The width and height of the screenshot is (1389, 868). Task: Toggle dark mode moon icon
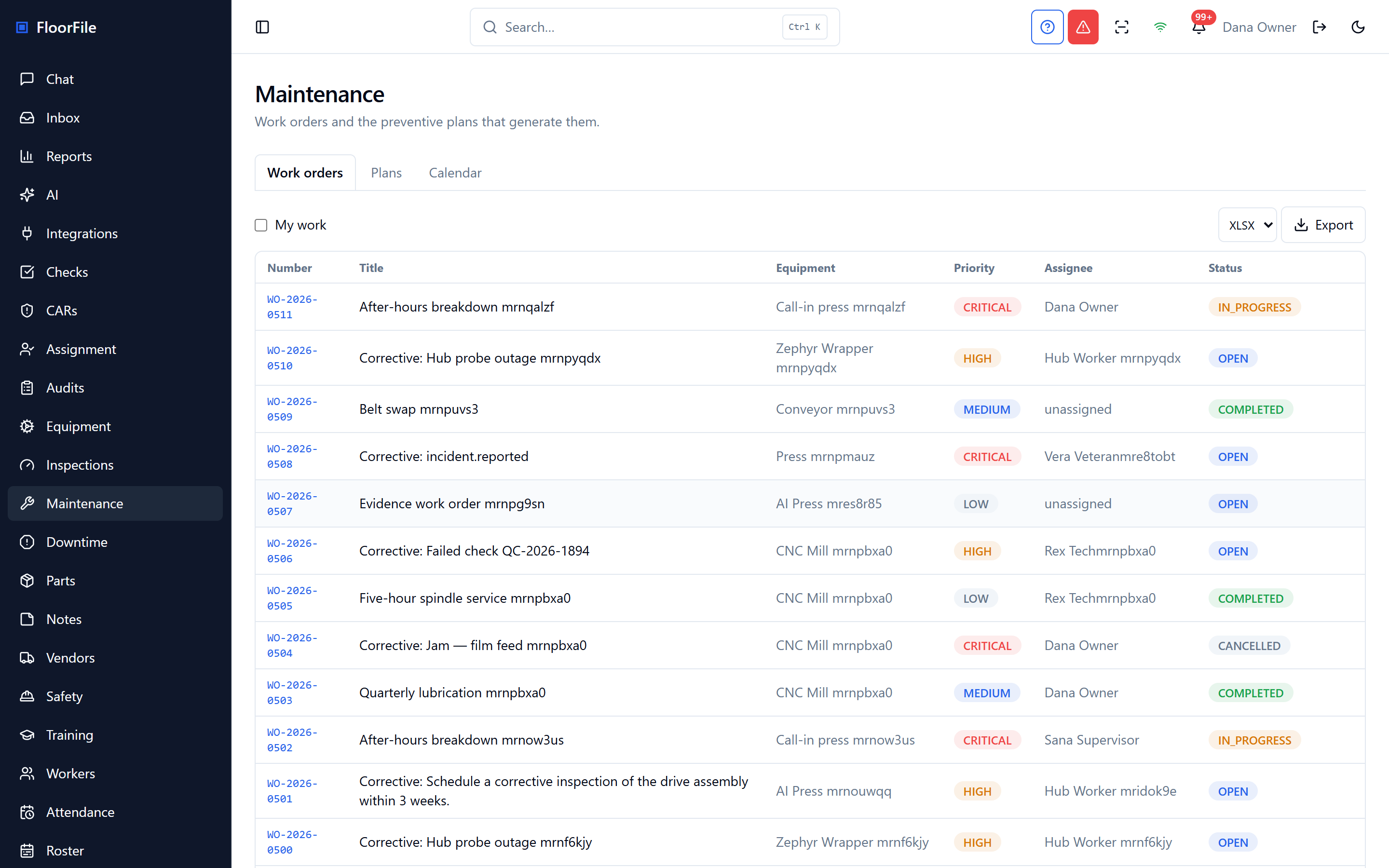(x=1358, y=27)
